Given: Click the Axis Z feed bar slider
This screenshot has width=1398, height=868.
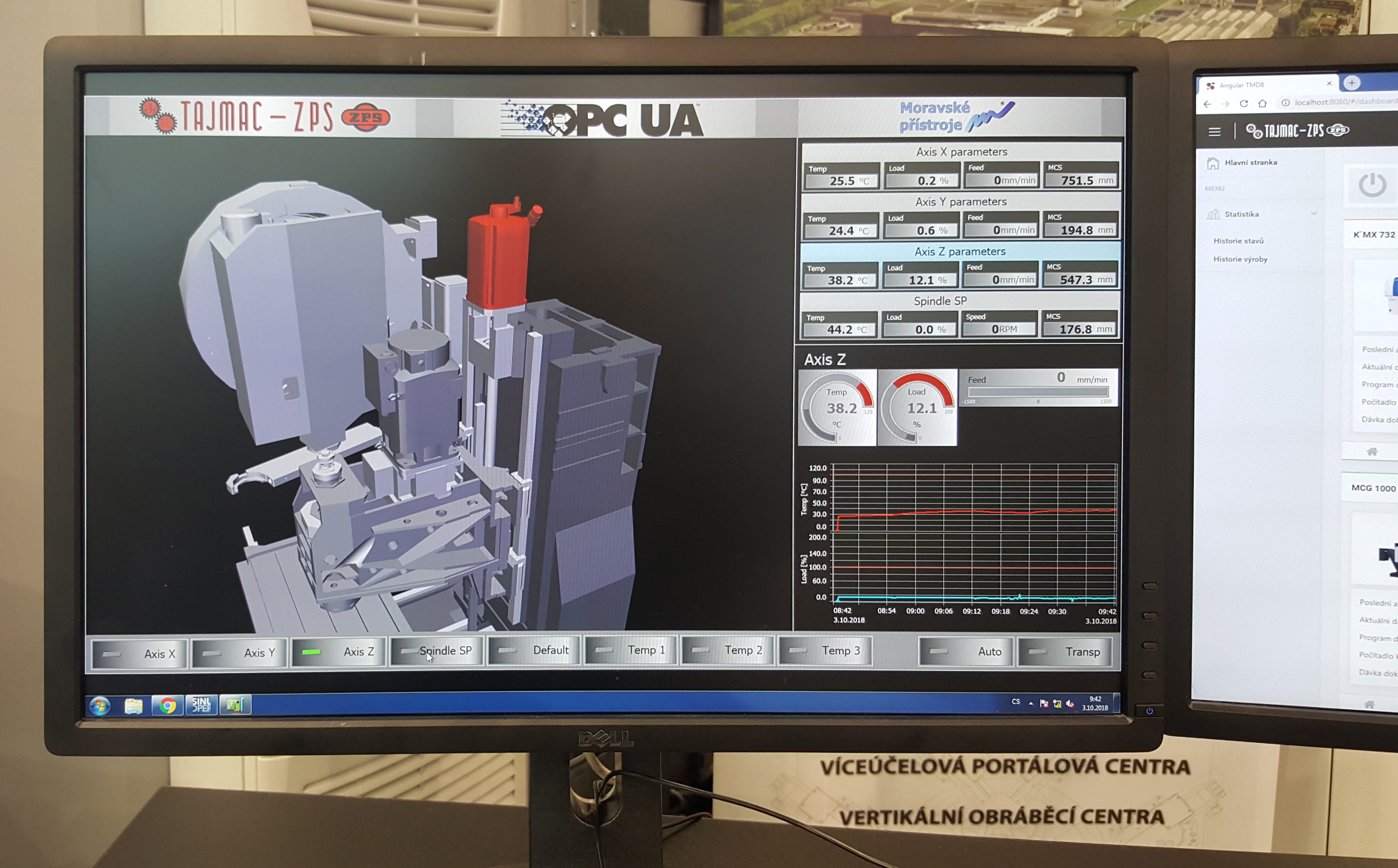Looking at the screenshot, I should [1038, 392].
